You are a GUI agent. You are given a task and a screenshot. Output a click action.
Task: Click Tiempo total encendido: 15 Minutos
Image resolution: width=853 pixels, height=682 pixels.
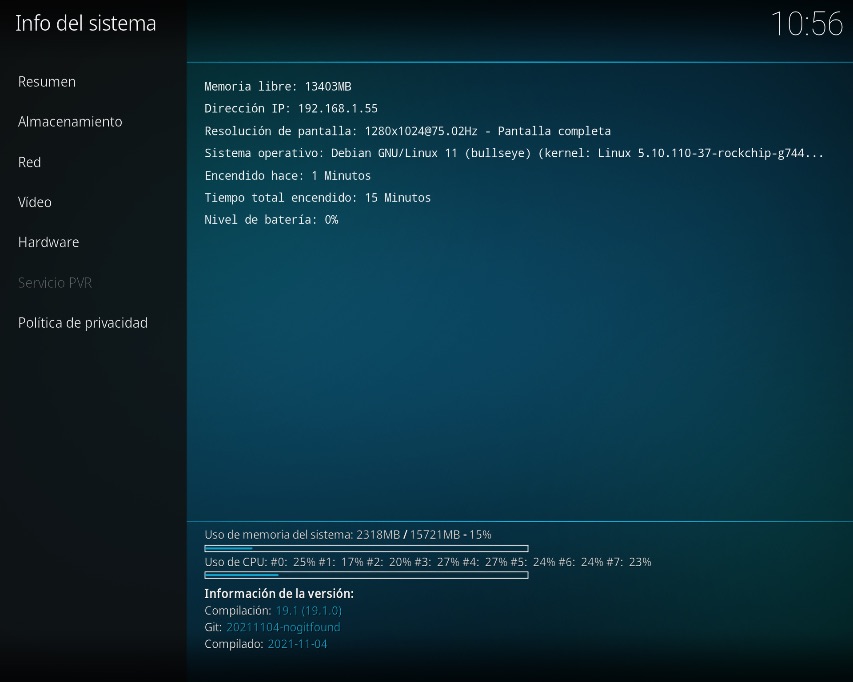point(318,197)
